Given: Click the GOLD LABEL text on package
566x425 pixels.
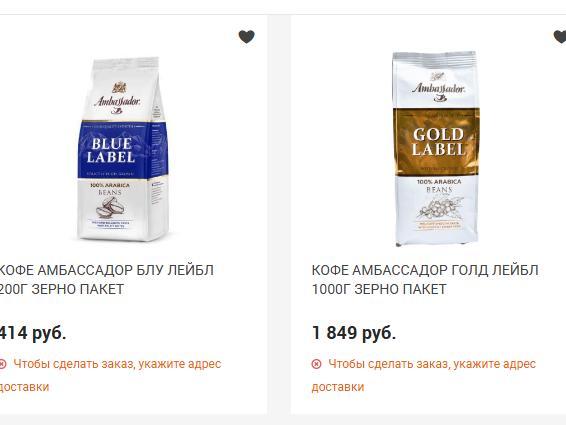Looking at the screenshot, I should 438,142.
